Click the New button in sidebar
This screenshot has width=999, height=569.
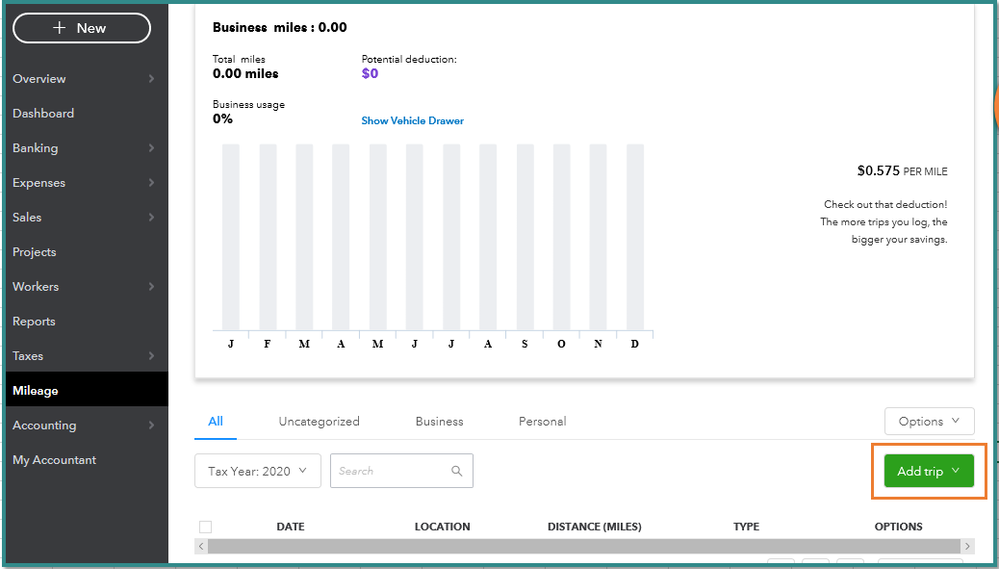[x=82, y=28]
